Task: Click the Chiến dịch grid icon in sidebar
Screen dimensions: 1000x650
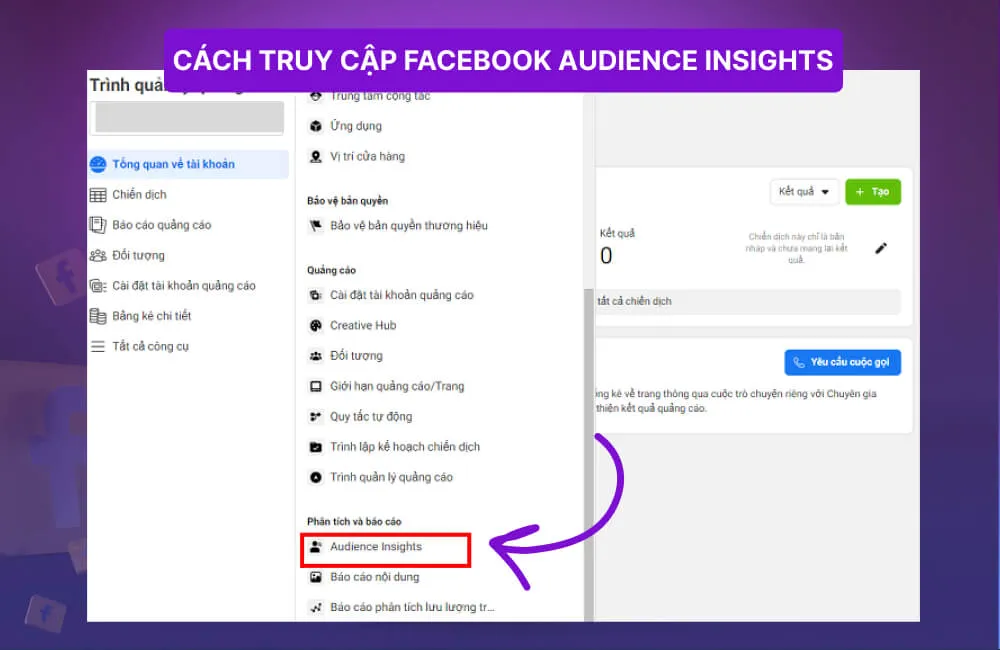Action: click(101, 194)
